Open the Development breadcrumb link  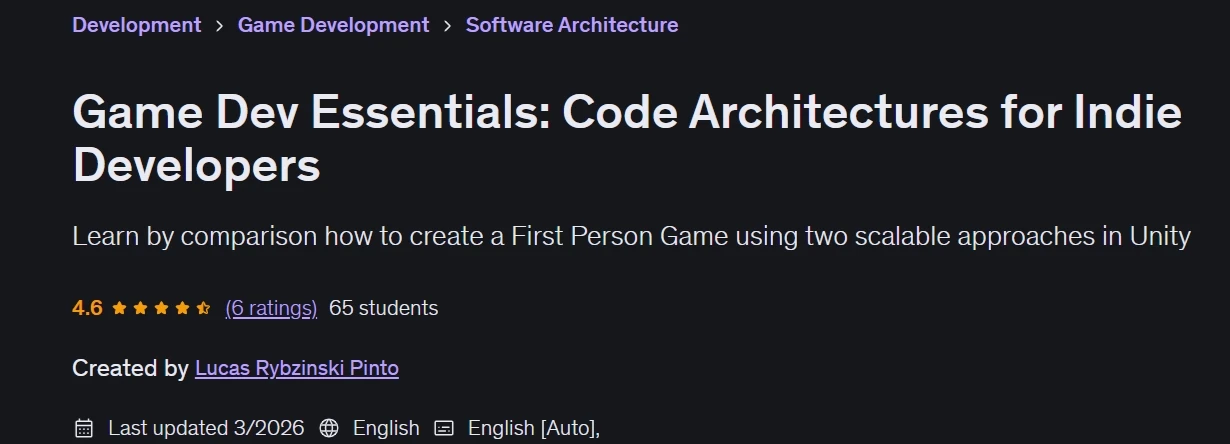coord(136,24)
